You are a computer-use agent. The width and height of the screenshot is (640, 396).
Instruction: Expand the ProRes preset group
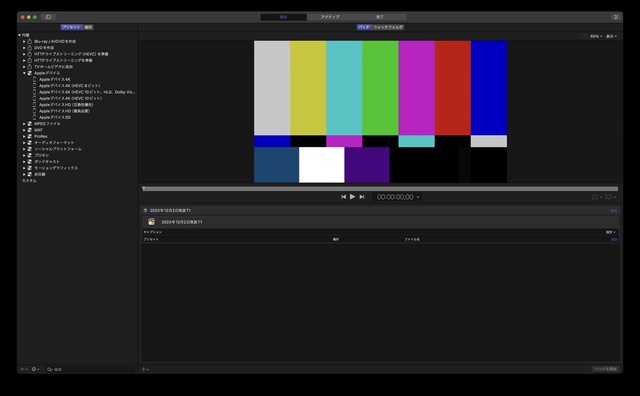(x=24, y=136)
